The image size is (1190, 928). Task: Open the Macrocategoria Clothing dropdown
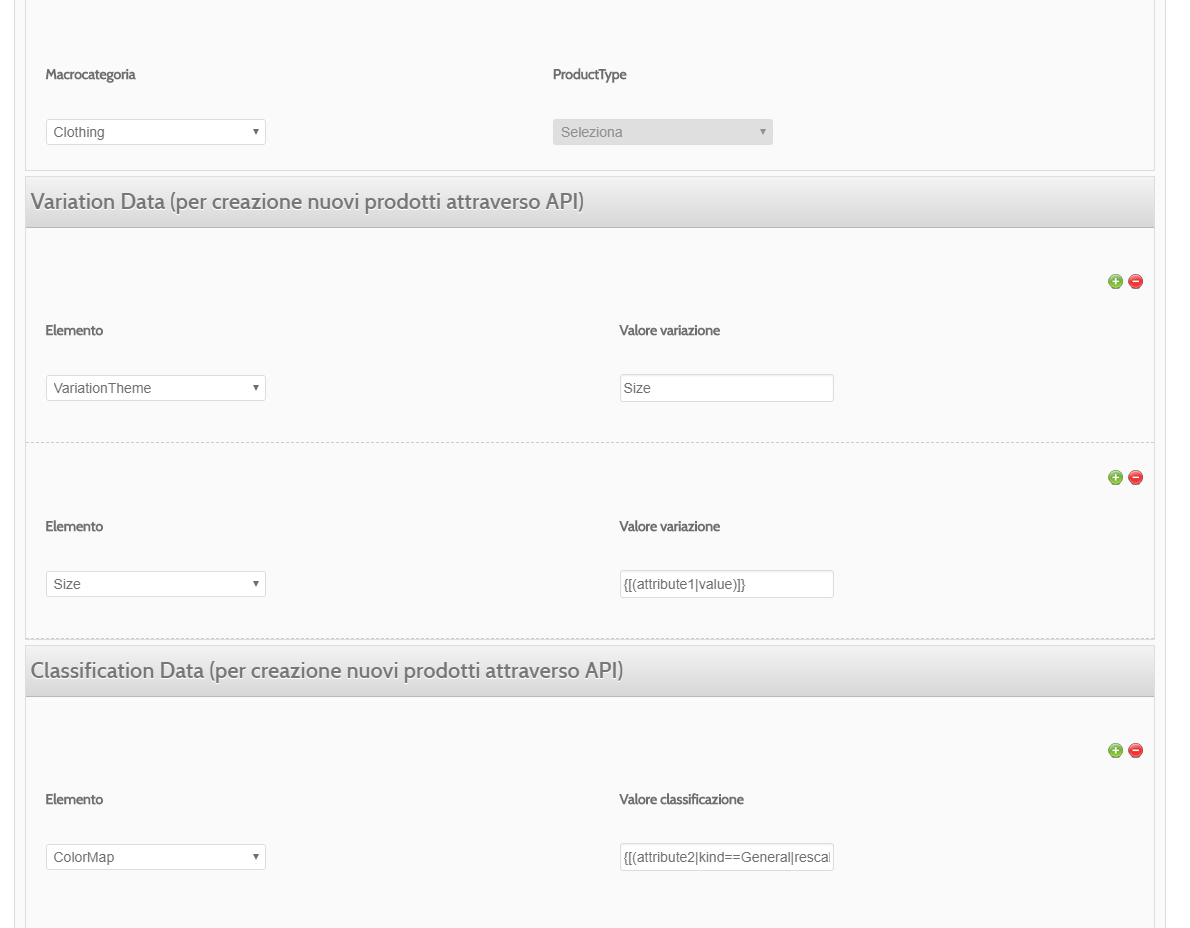(x=156, y=132)
